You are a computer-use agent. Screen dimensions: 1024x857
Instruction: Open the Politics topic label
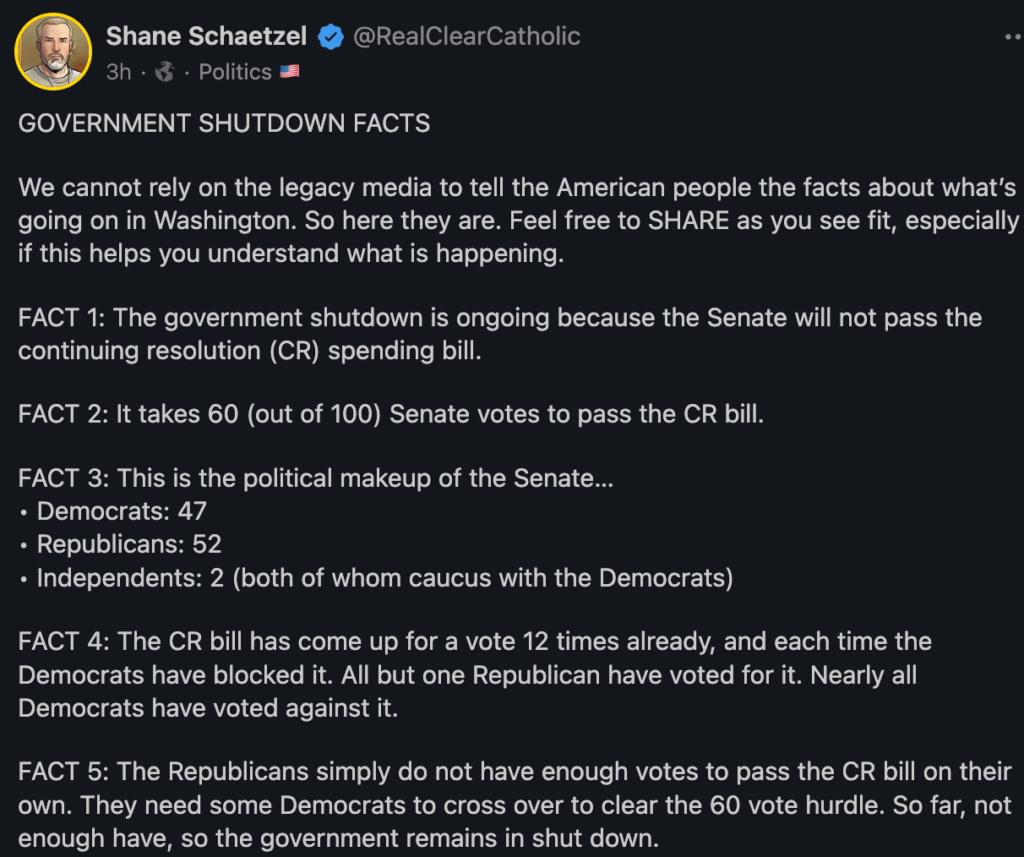tap(235, 72)
